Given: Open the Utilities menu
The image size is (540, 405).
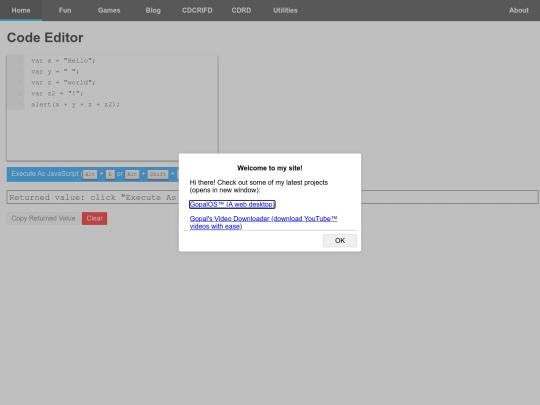Looking at the screenshot, I should (x=285, y=10).
